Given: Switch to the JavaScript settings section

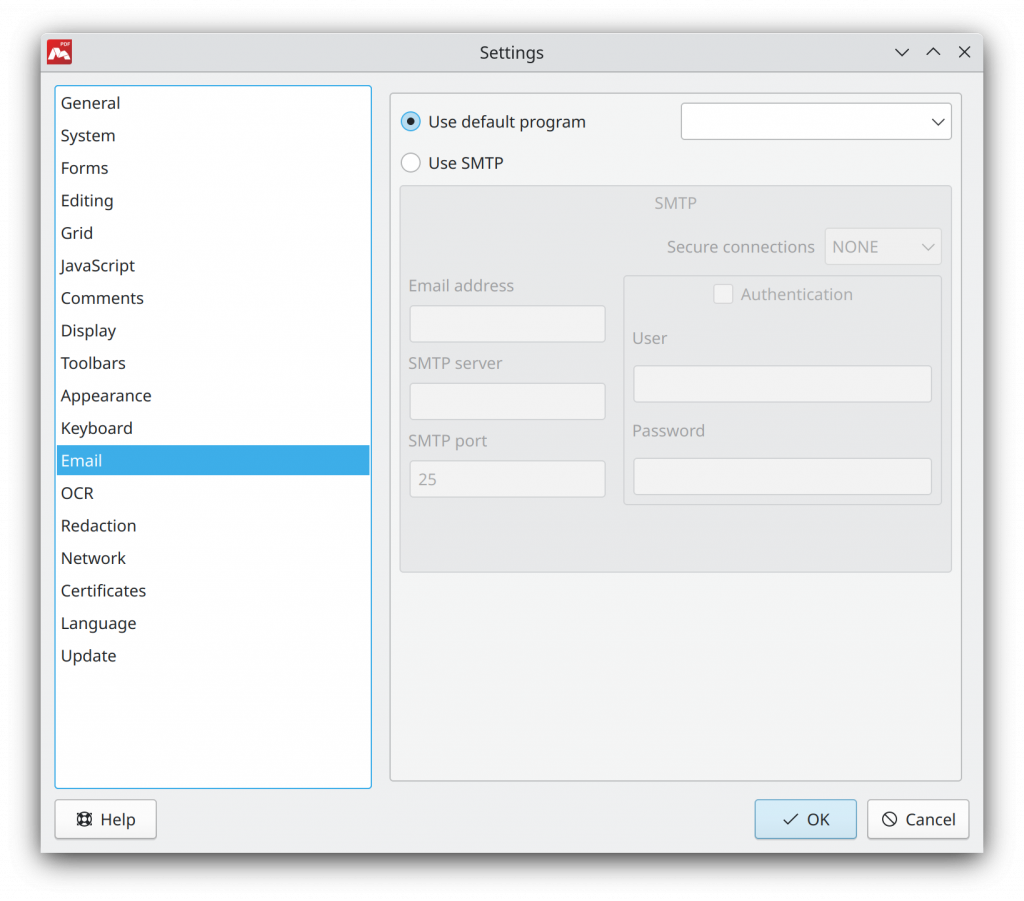Looking at the screenshot, I should point(97,265).
